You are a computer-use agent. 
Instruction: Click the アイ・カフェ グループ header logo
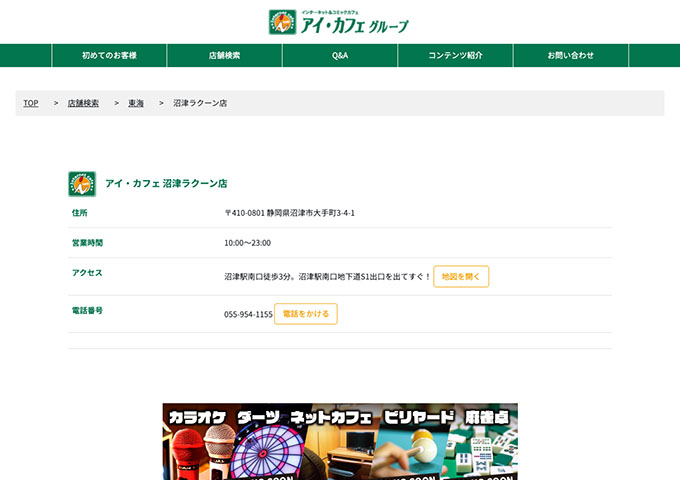[339, 22]
